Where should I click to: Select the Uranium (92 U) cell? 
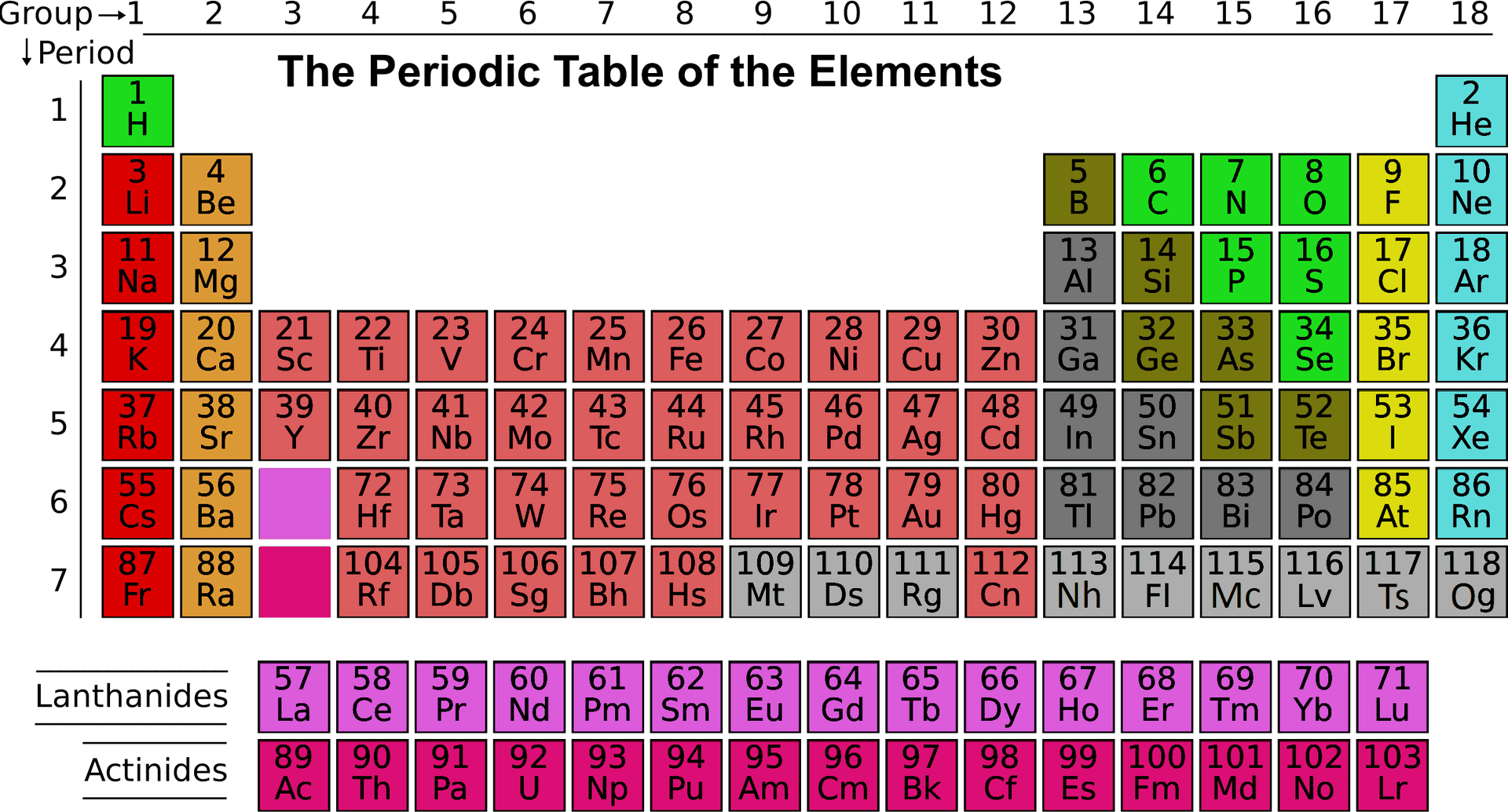coord(529,775)
